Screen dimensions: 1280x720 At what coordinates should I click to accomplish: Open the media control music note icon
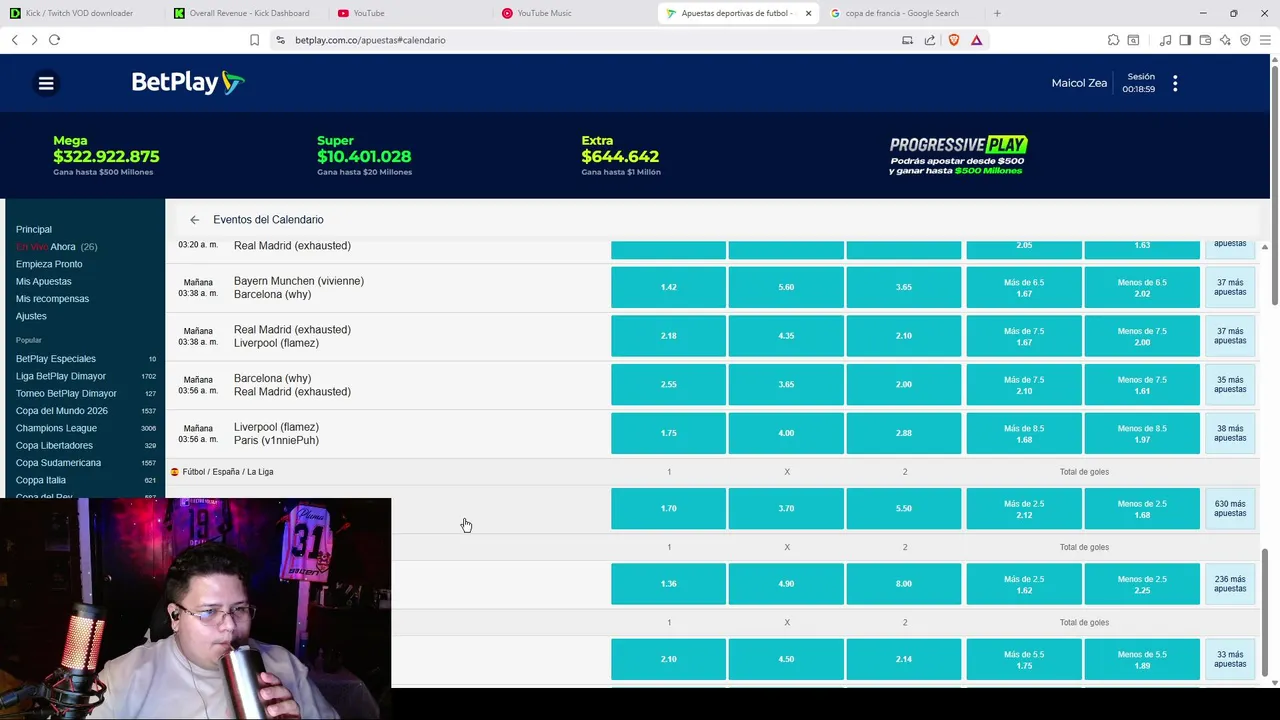click(1166, 40)
